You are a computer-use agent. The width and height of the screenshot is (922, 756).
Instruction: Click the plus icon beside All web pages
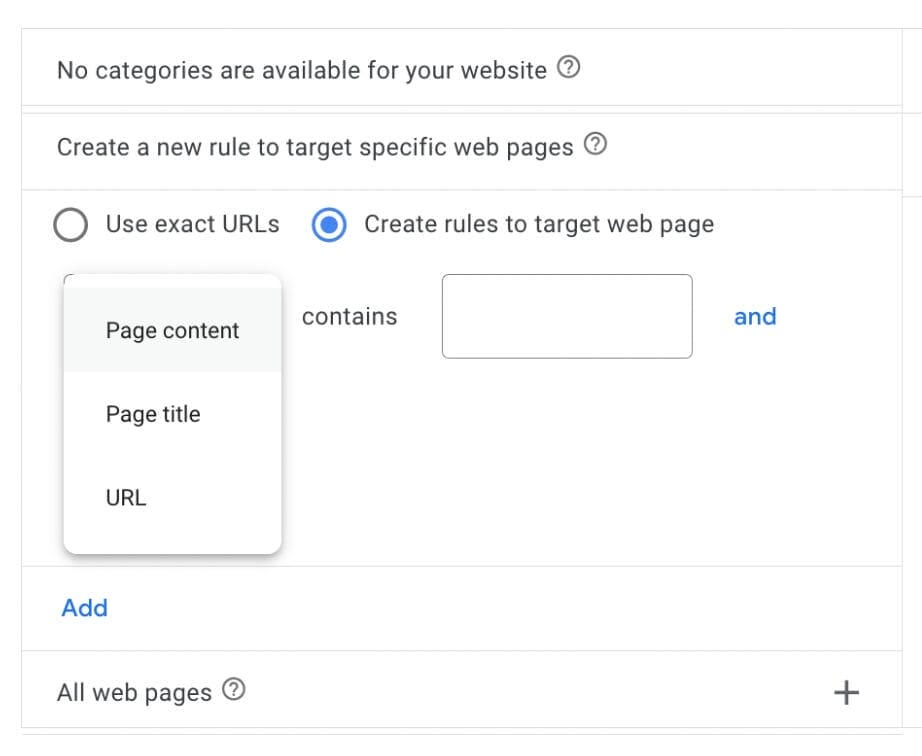[846, 691]
